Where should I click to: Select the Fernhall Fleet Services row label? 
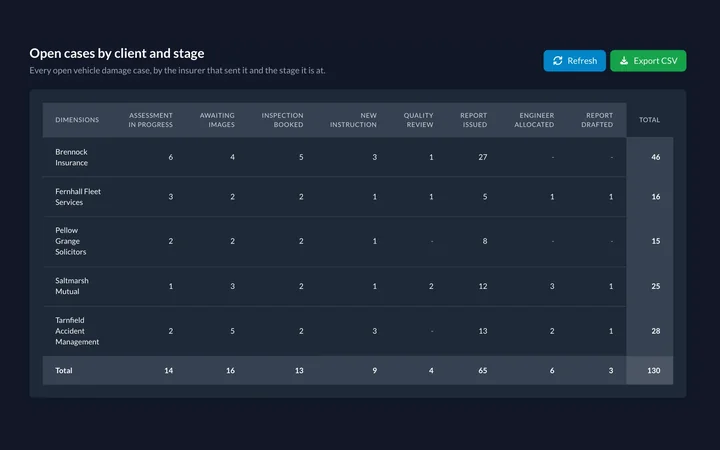click(78, 197)
